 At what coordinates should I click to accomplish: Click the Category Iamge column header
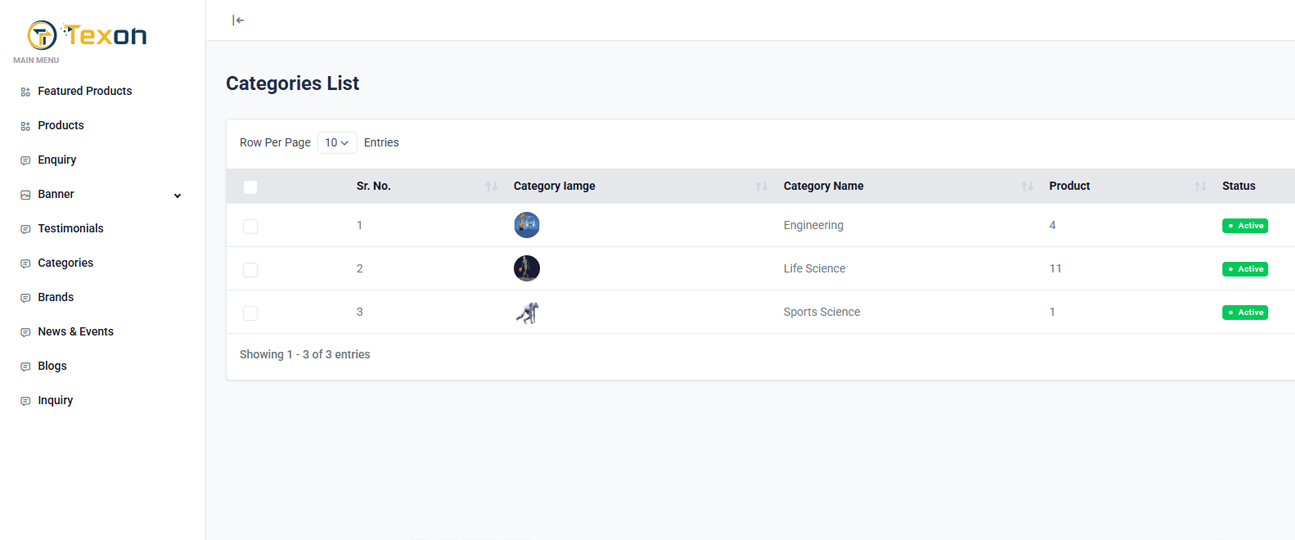tap(554, 186)
